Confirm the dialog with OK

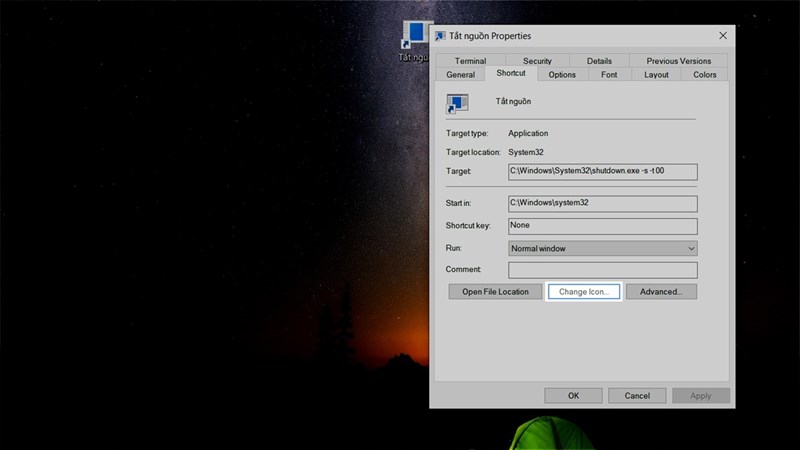573,396
